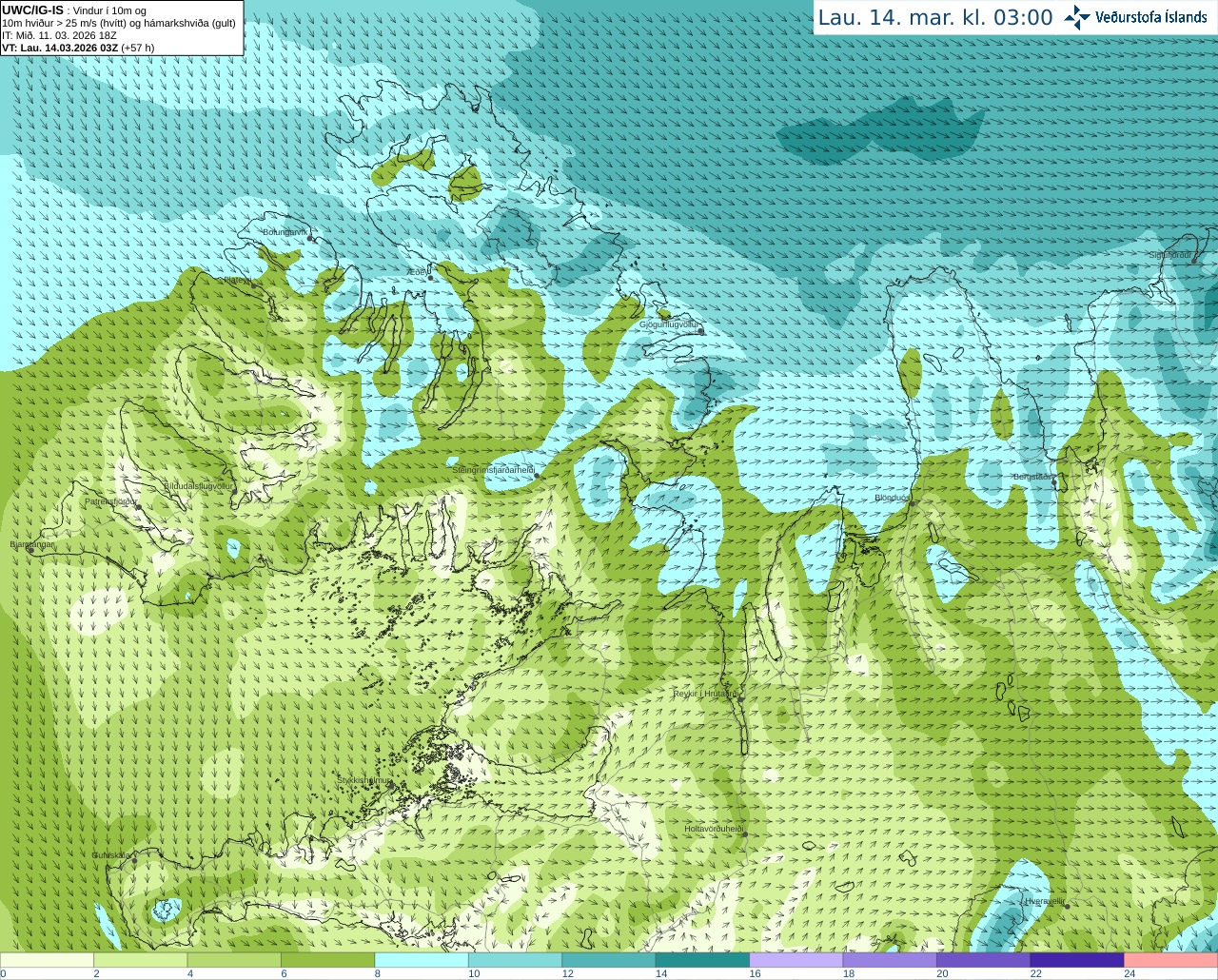
Task: Click the 'UWC/IG-IS' model title text
Action: click(x=32, y=10)
